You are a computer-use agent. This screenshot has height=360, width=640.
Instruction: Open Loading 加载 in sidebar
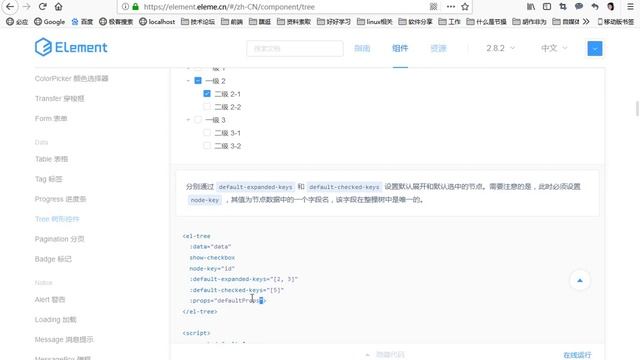click(56, 319)
